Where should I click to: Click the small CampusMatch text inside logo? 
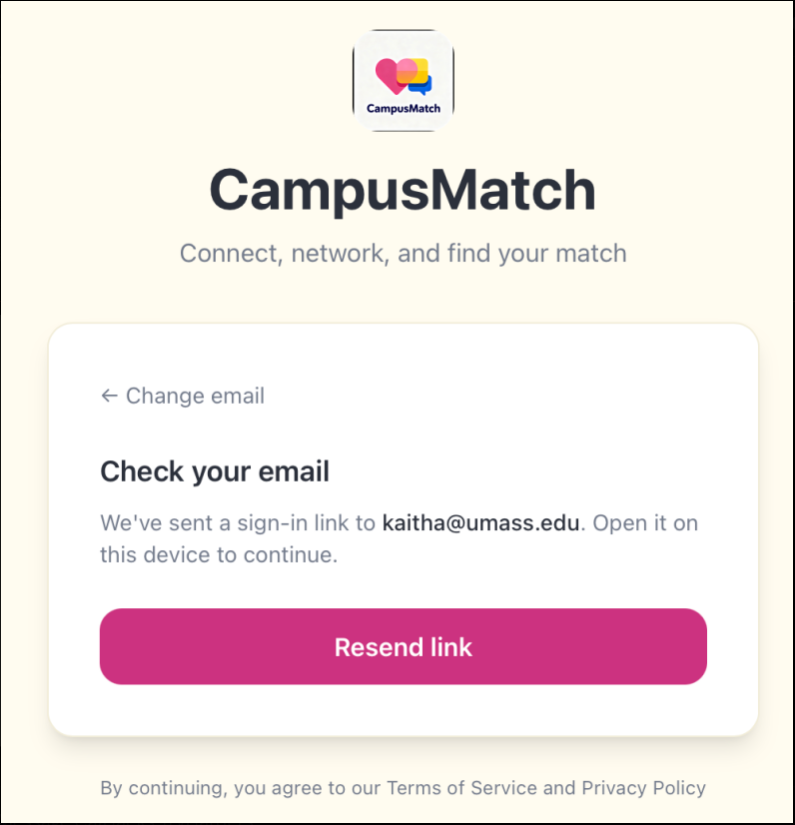tap(403, 108)
